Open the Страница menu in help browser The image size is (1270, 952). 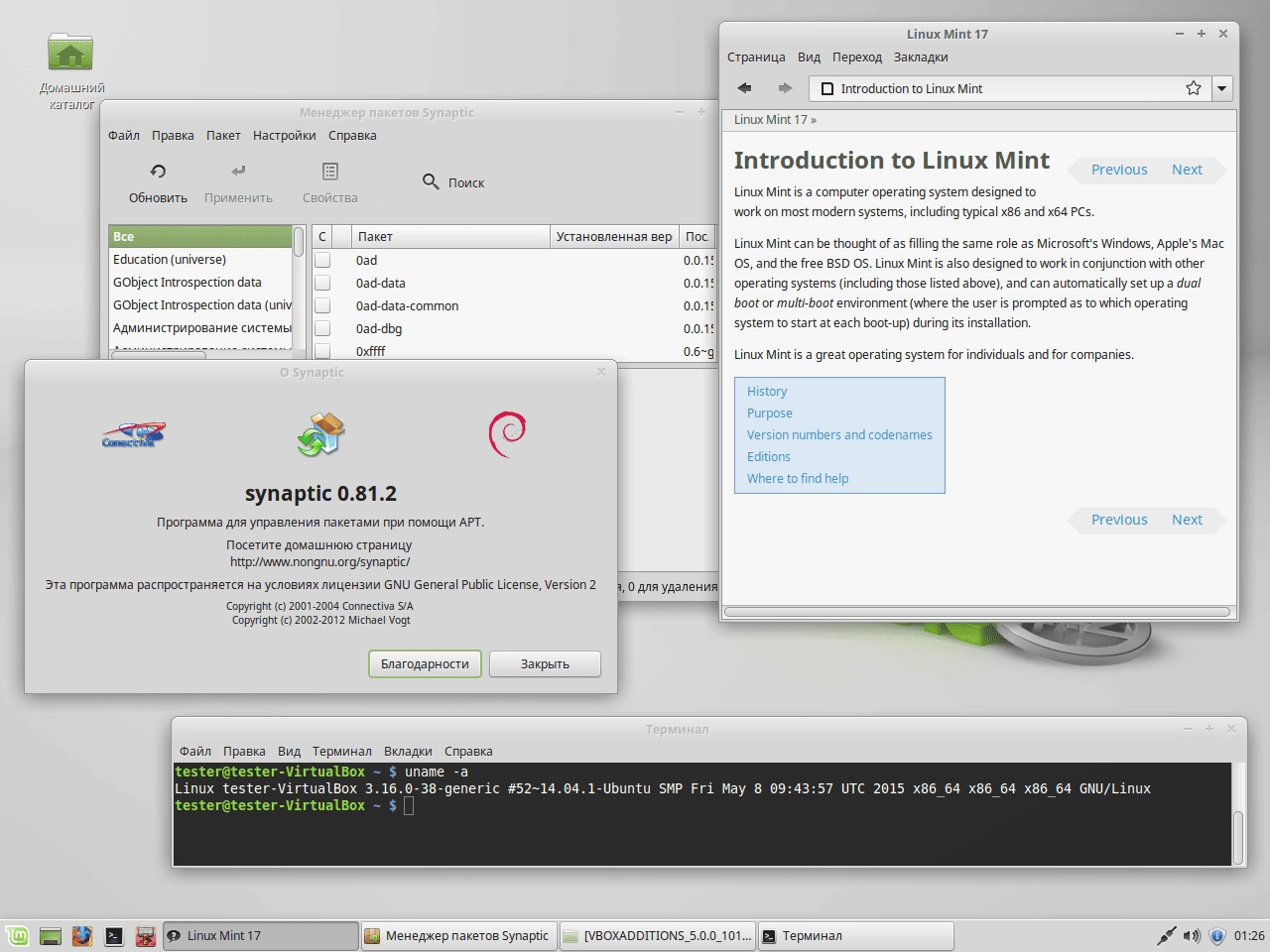756,57
